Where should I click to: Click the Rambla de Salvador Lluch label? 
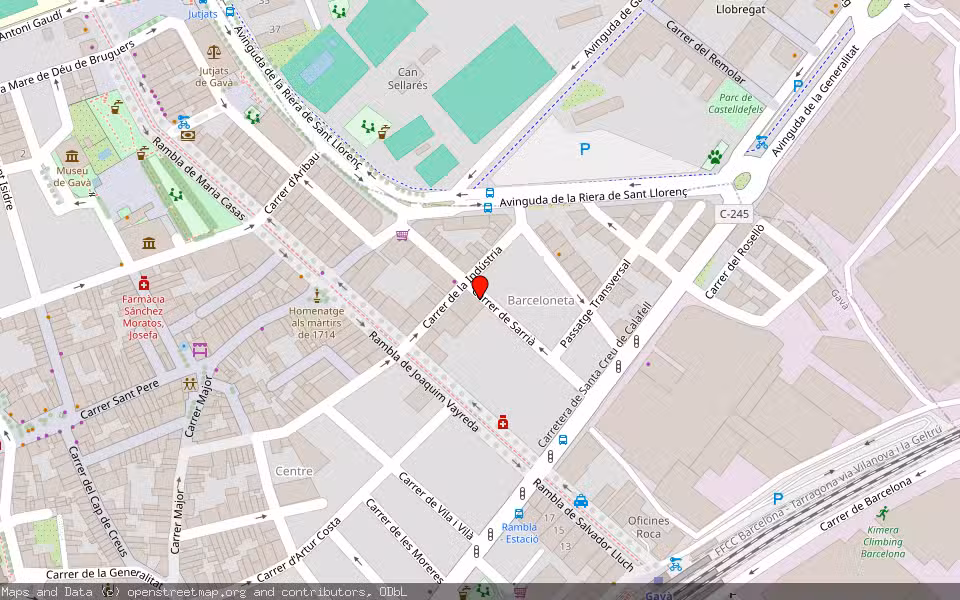583,525
